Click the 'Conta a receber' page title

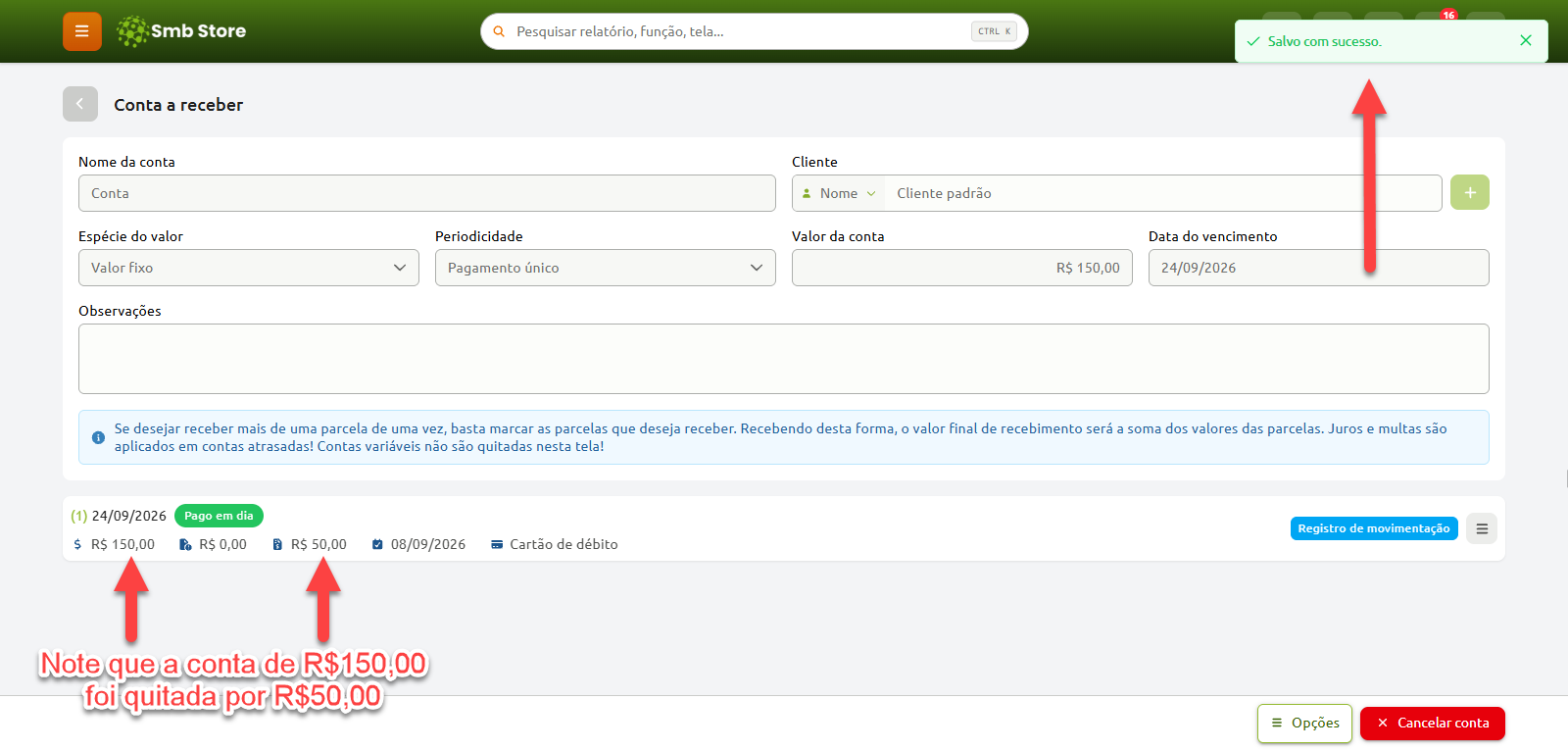178,105
